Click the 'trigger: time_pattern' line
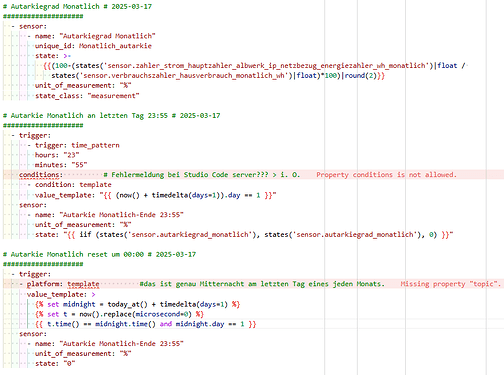Image resolution: width=504 pixels, height=375 pixels. (x=77, y=145)
